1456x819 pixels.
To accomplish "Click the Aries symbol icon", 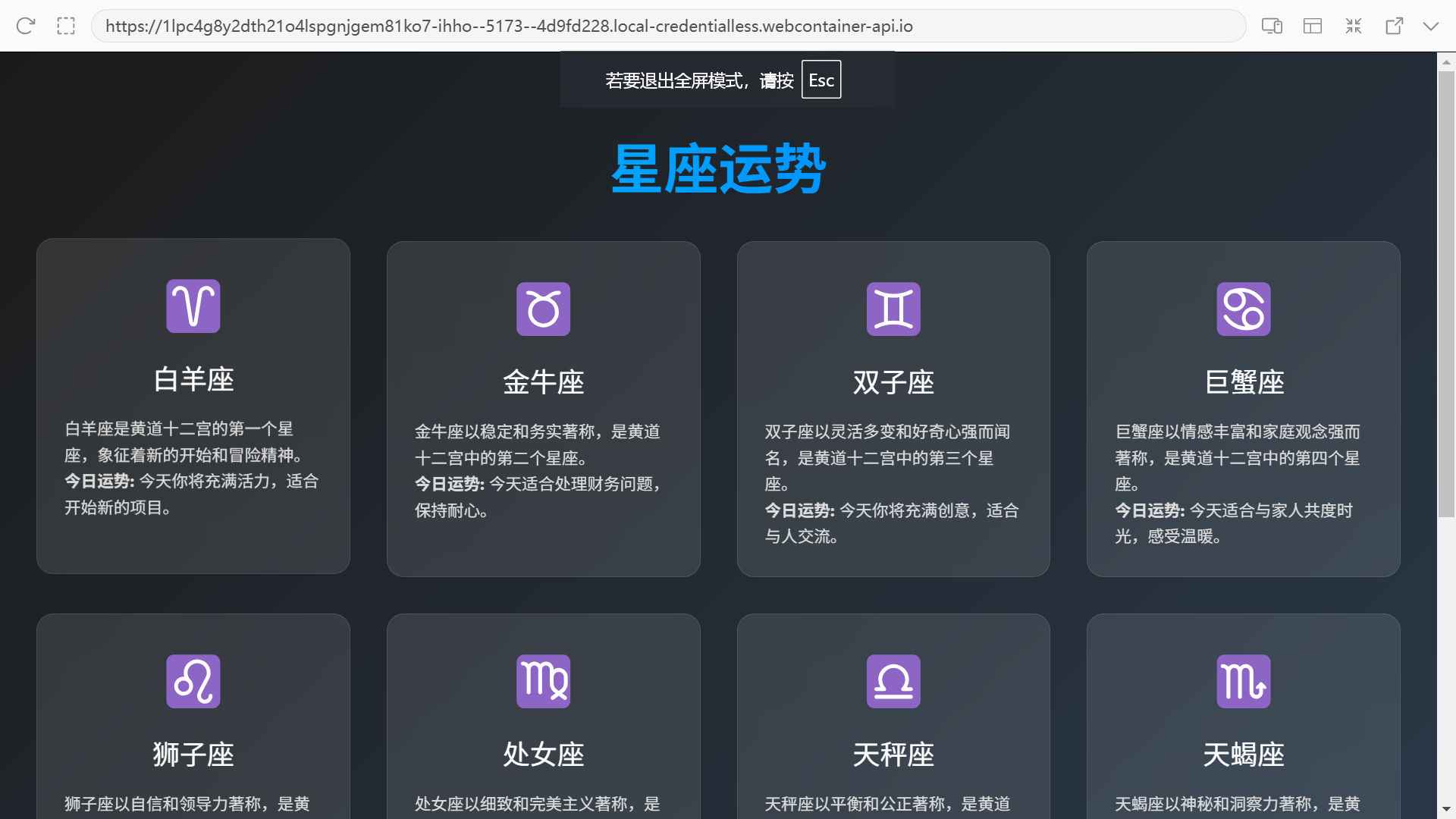I will [193, 306].
